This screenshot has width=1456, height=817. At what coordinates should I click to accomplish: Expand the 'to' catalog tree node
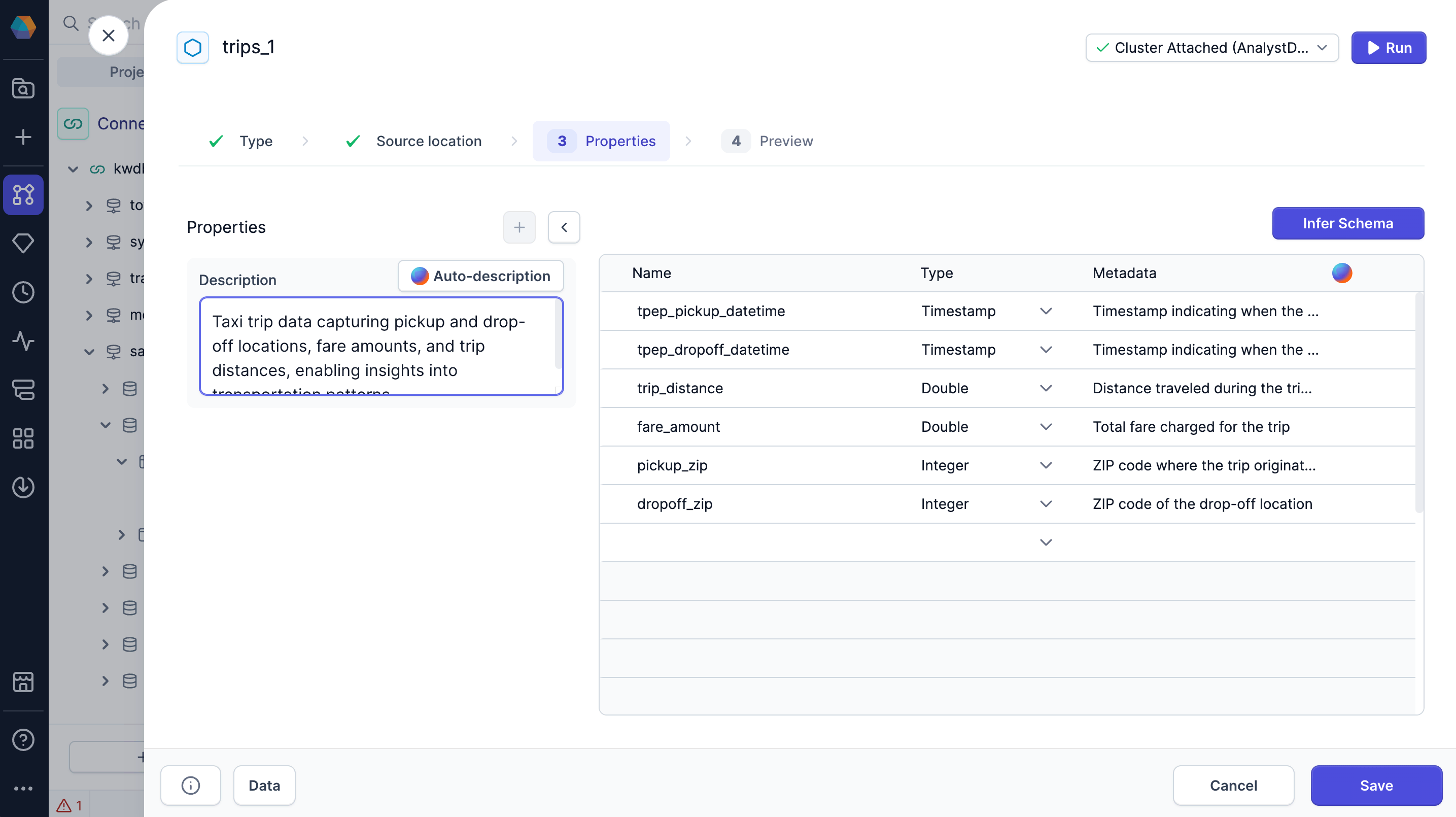point(89,205)
